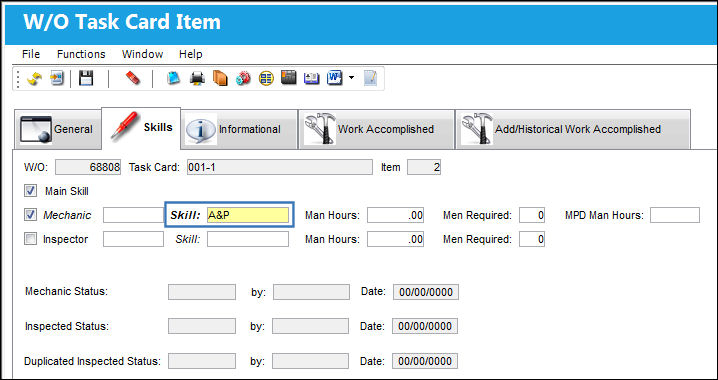Screen dimensions: 718x380
Task: Select the Skills tab
Action: pos(141,128)
